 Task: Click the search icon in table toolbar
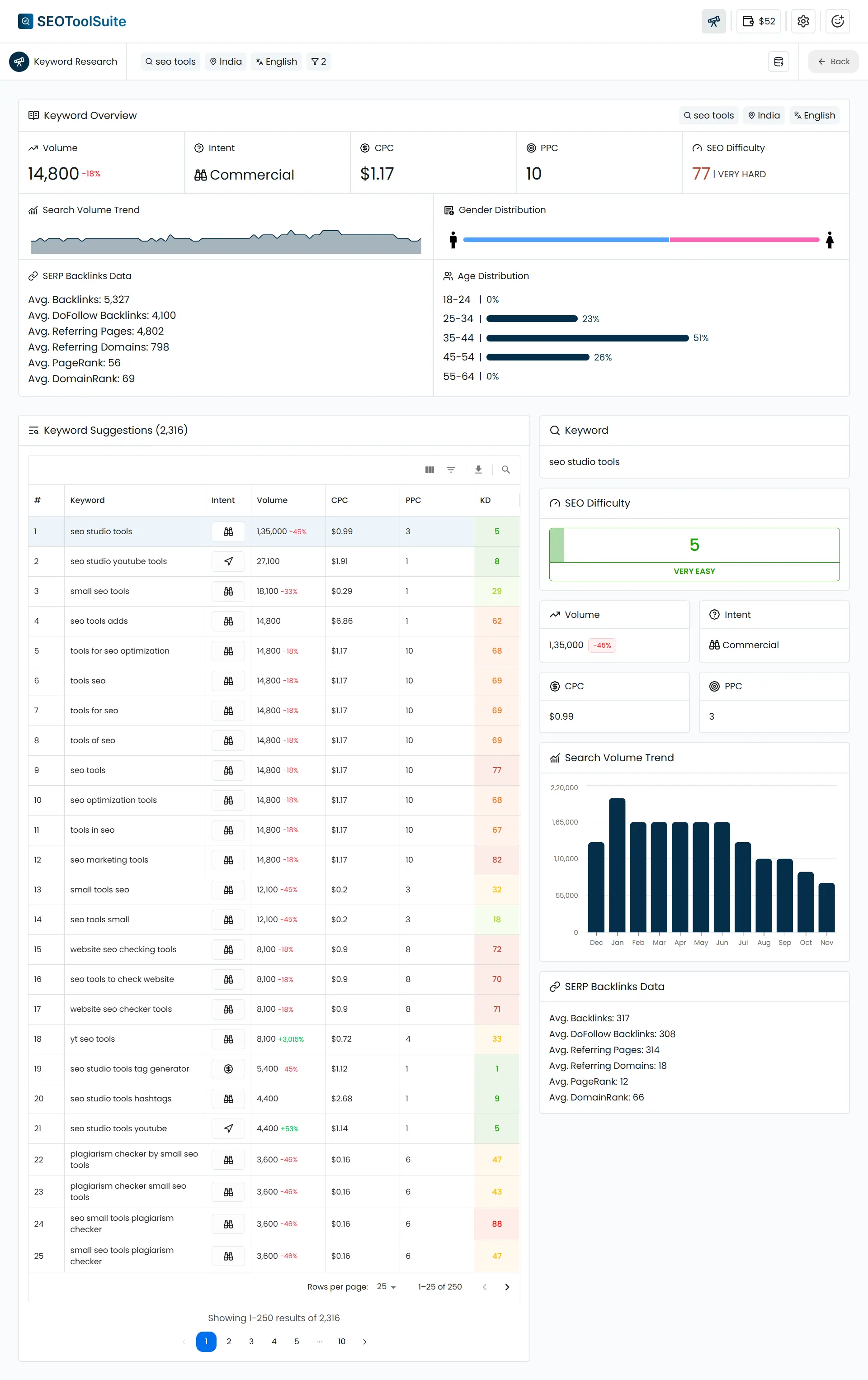(505, 469)
